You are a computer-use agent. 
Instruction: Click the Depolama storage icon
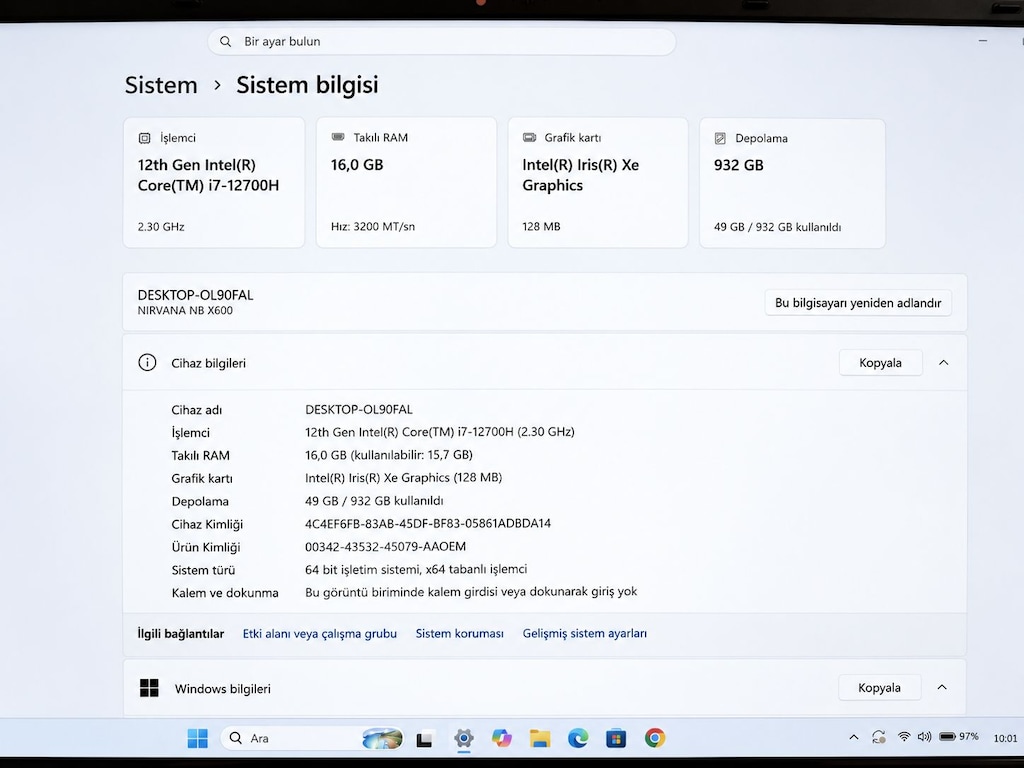(720, 138)
